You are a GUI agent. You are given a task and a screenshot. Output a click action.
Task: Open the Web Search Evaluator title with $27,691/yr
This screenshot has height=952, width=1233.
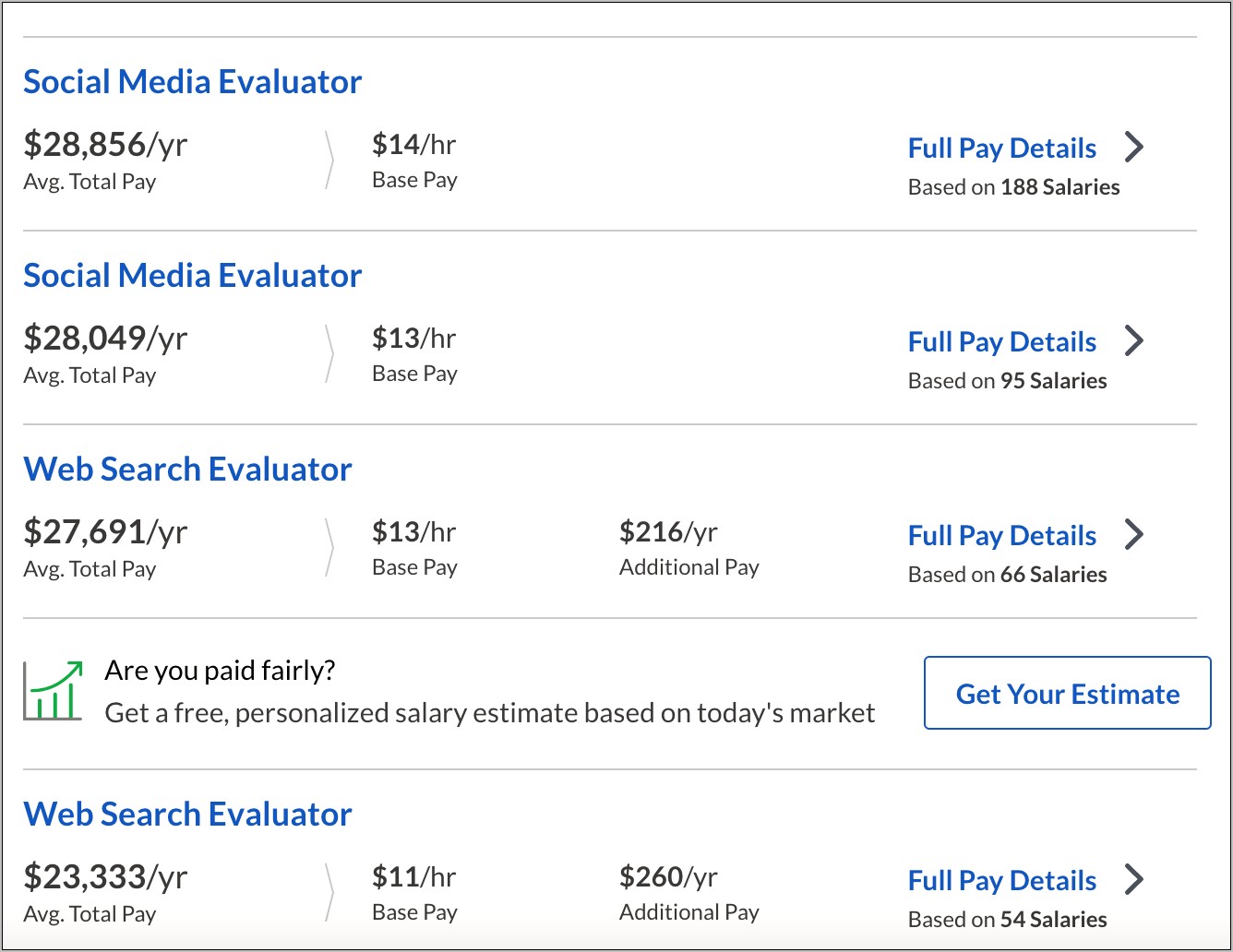187,470
